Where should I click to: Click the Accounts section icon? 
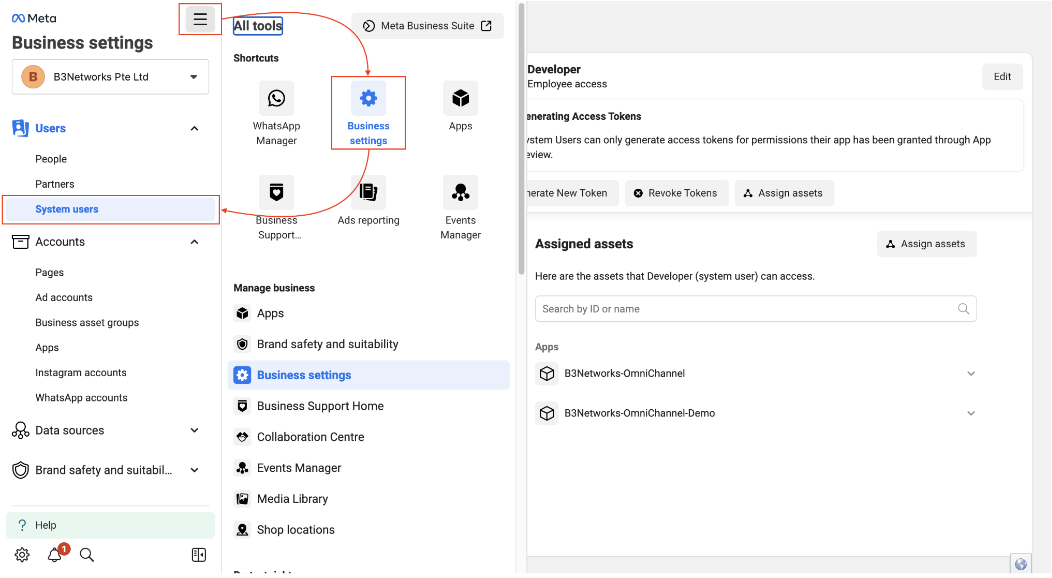click(21, 242)
